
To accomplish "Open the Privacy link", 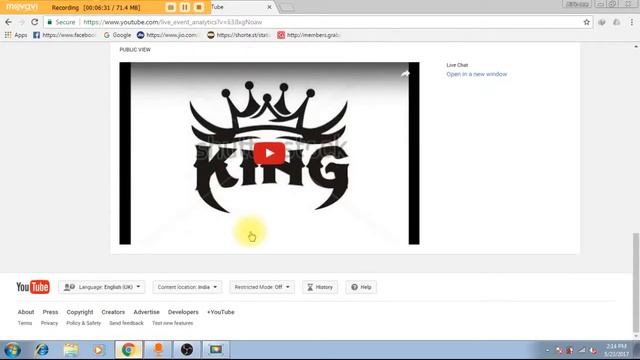I will (49, 323).
